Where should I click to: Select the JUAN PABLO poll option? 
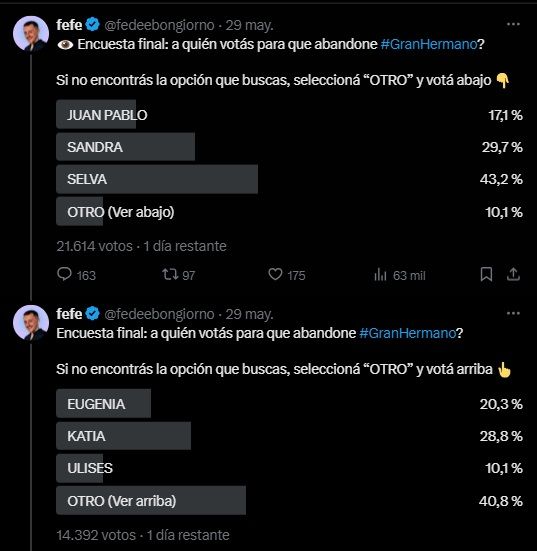coord(290,115)
